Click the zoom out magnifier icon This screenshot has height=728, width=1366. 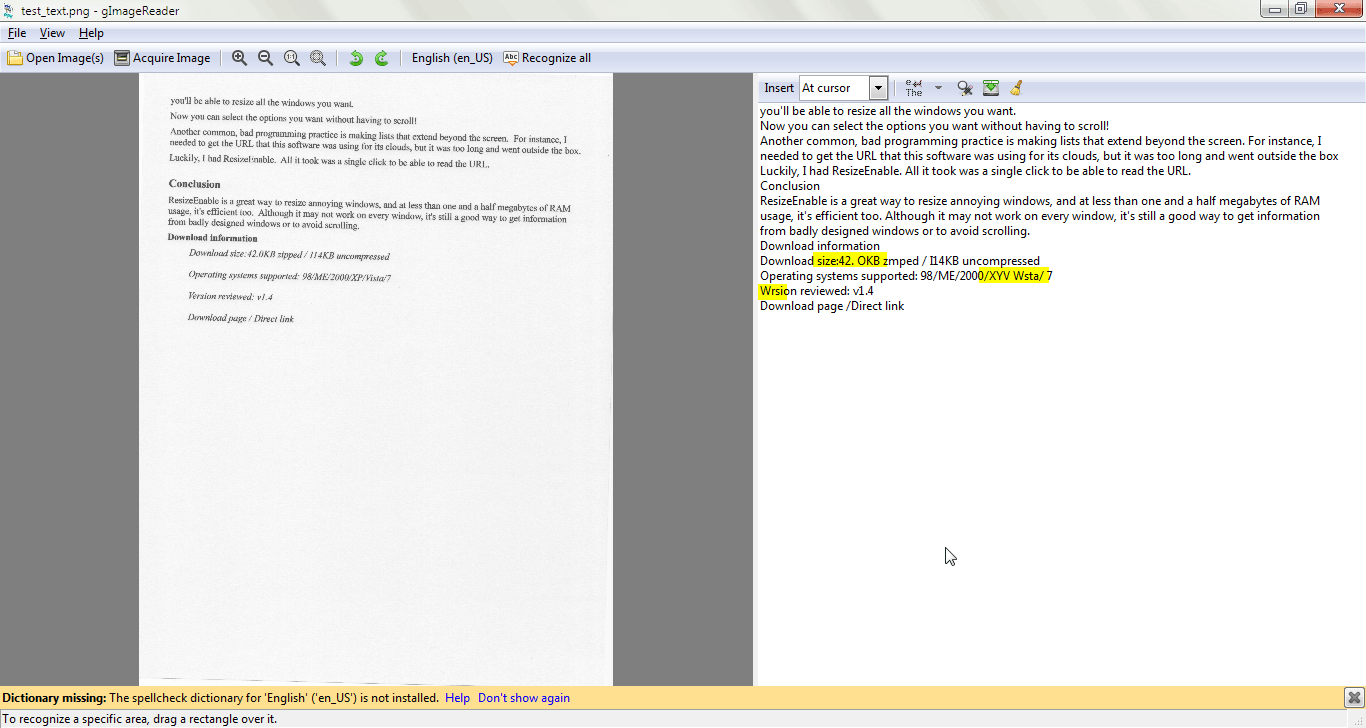265,58
